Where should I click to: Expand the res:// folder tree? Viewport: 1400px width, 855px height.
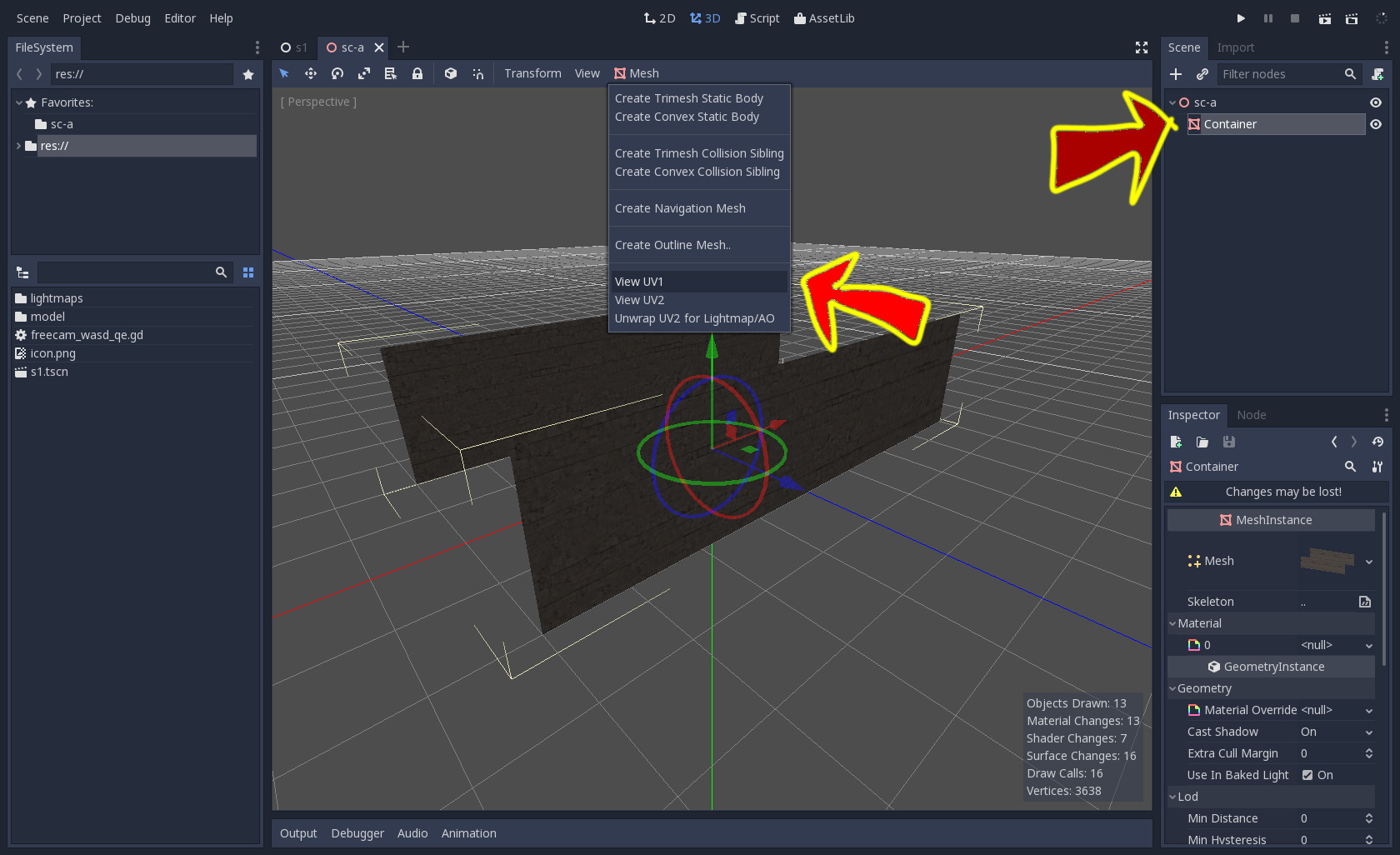18,146
